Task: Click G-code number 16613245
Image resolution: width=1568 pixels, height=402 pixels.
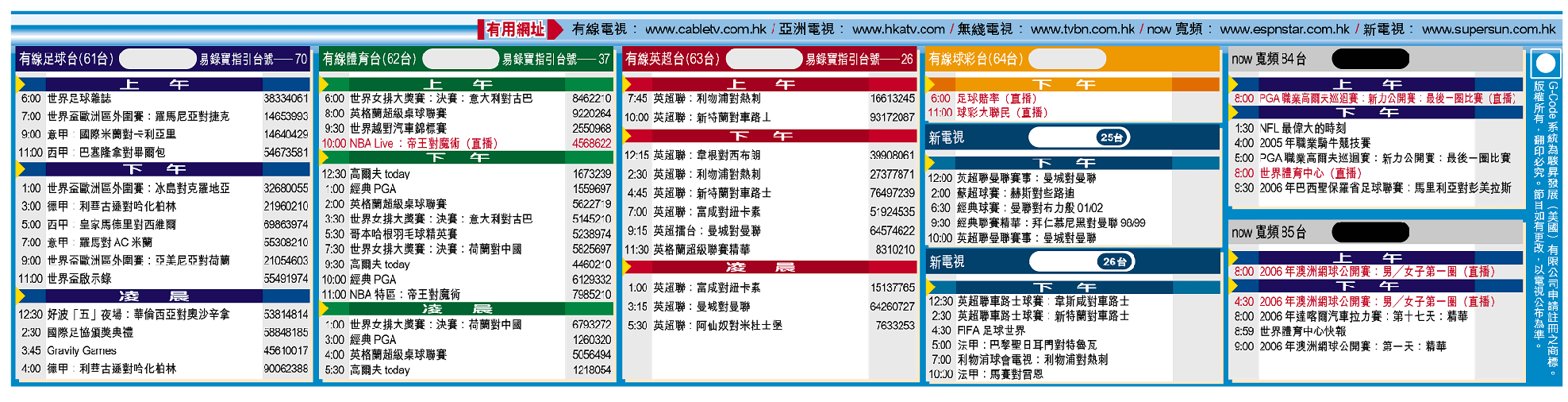Action: pyautogui.click(x=893, y=99)
